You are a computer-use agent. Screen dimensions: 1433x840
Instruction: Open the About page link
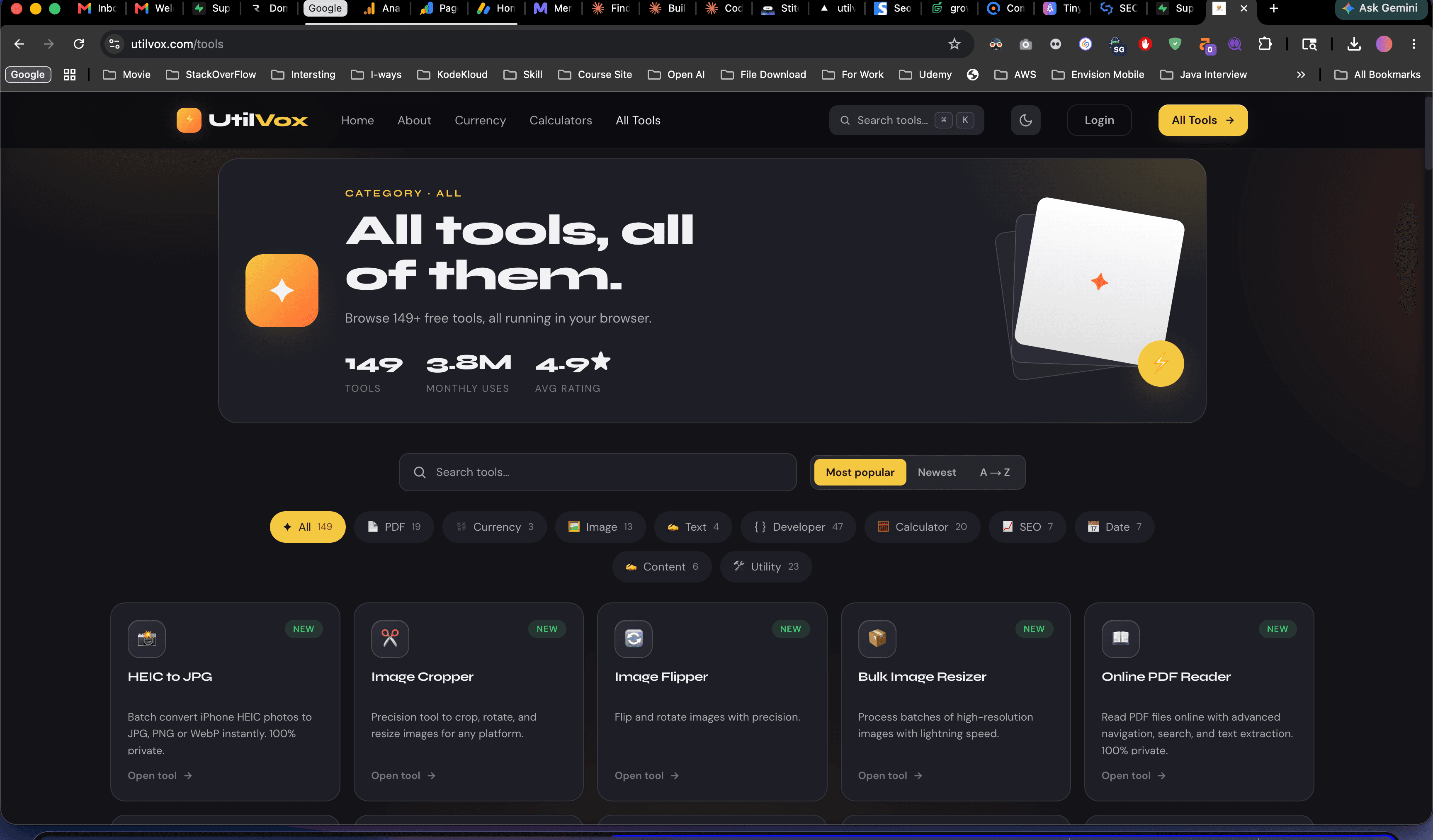[414, 120]
